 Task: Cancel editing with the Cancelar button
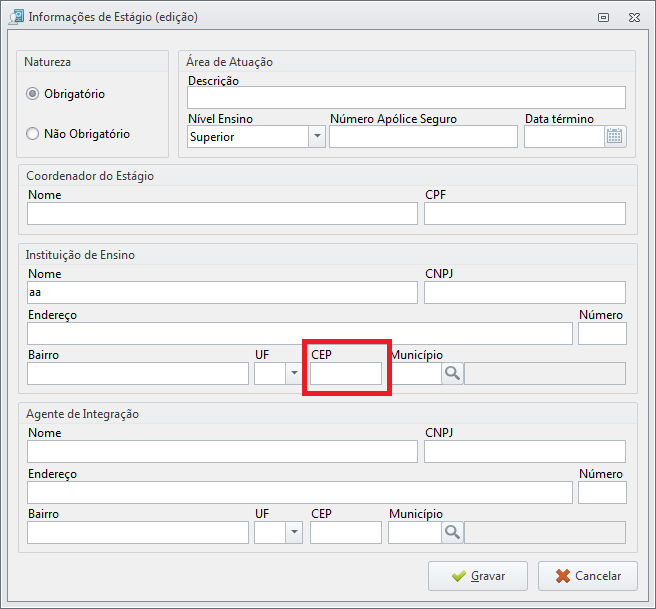(588, 576)
